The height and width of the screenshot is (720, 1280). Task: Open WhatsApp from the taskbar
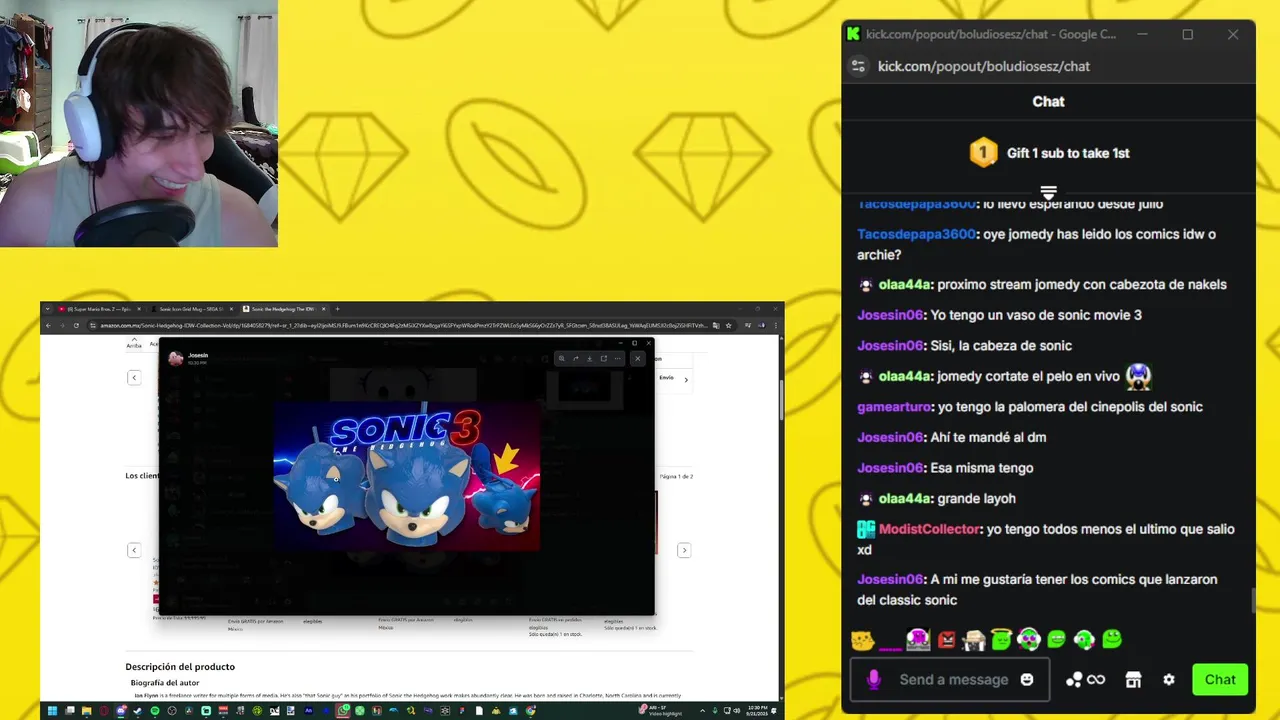click(x=343, y=711)
